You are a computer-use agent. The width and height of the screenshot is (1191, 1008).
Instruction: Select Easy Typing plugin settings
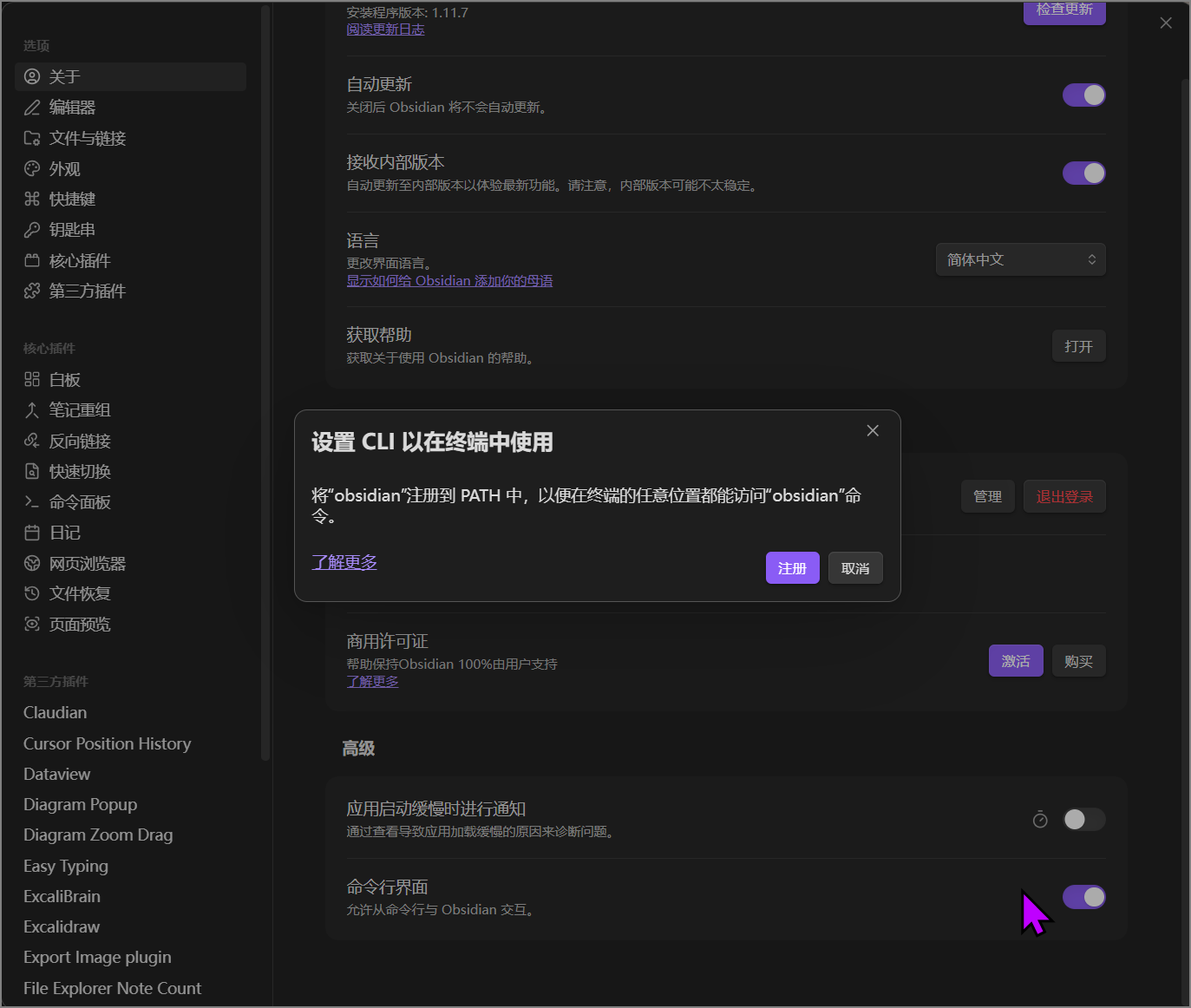(131, 866)
